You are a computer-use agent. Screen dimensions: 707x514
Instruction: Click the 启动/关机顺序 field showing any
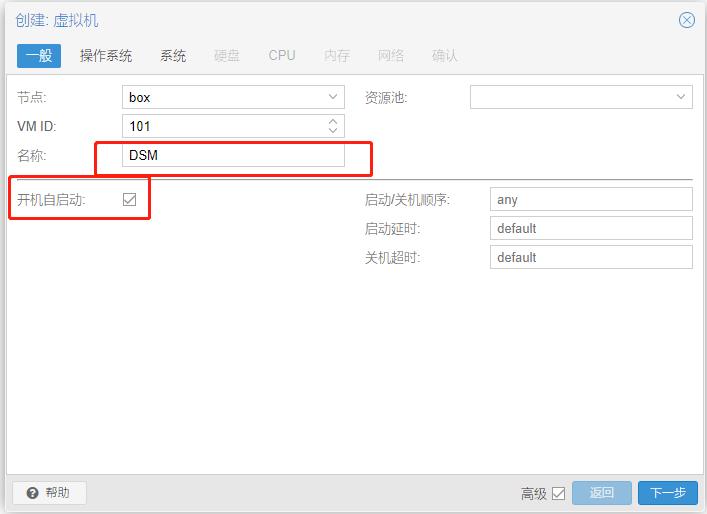click(591, 199)
